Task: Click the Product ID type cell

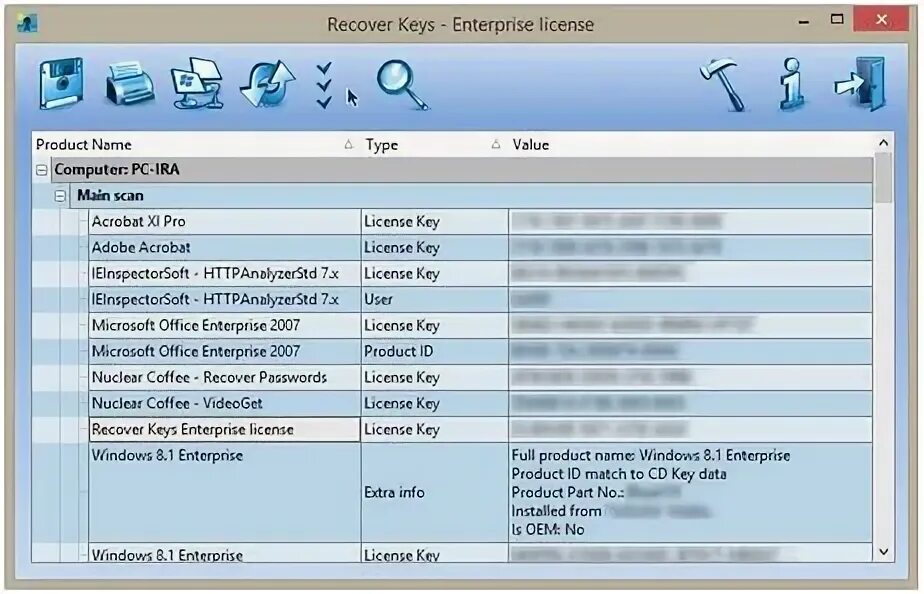Action: pyautogui.click(x=434, y=351)
